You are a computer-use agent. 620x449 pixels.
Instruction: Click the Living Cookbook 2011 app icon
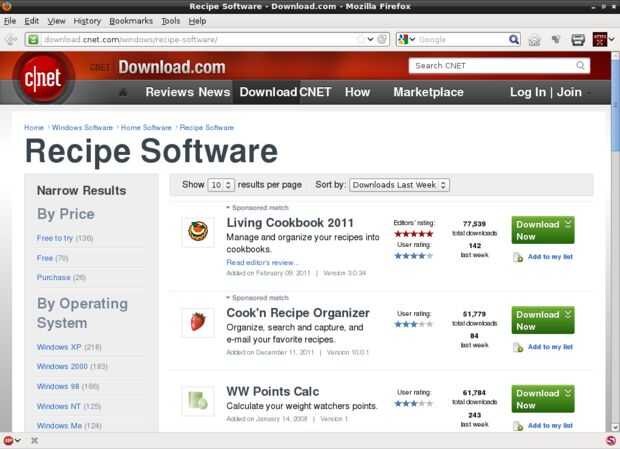[198, 232]
